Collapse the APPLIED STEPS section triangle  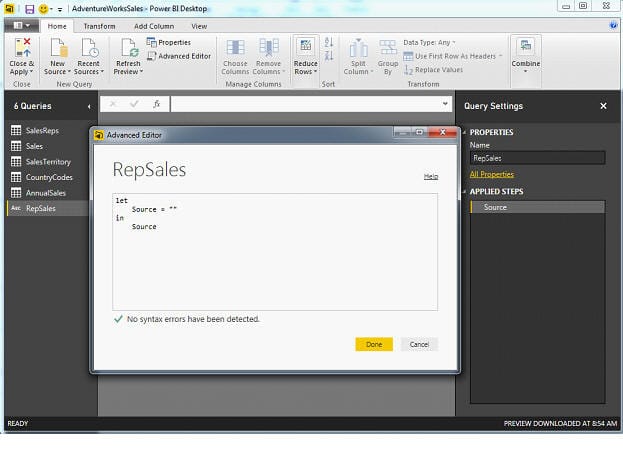coord(464,192)
